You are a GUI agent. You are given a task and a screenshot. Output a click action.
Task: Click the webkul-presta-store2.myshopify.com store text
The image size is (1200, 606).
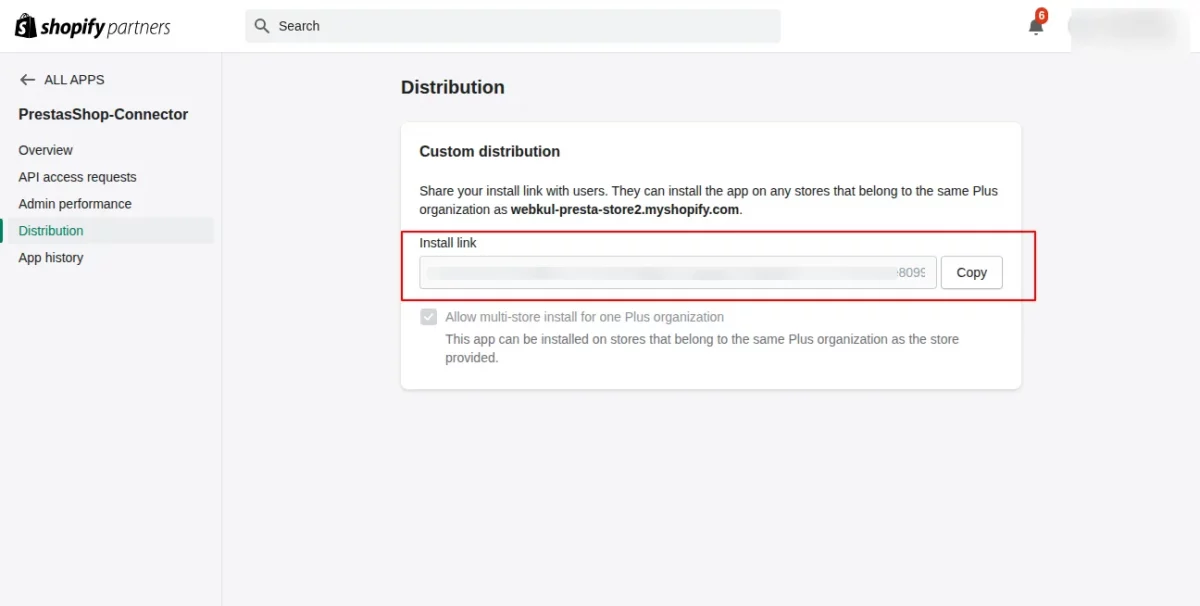pos(625,210)
